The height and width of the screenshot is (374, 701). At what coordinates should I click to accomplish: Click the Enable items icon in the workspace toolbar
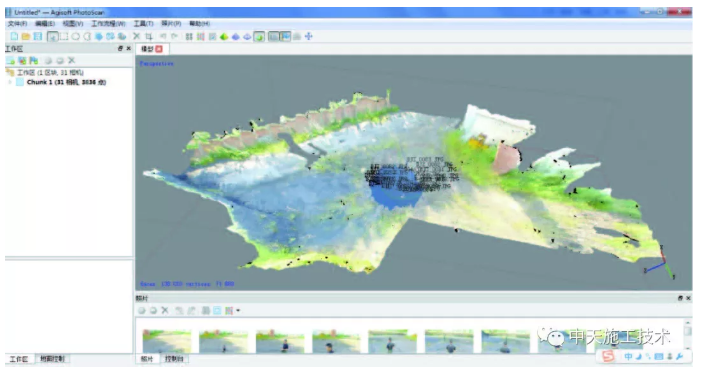point(48,60)
